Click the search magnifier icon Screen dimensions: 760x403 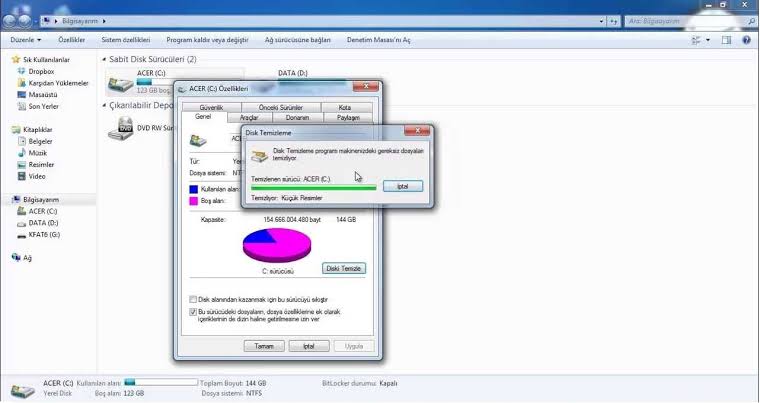pos(752,21)
